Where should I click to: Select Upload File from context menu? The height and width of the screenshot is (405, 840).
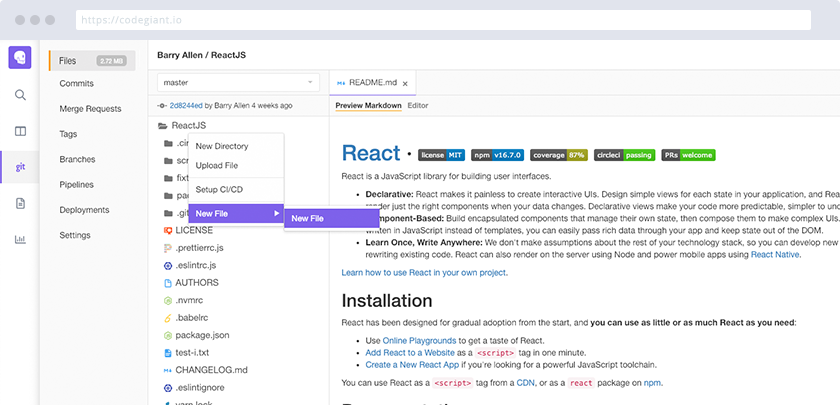pos(217,165)
